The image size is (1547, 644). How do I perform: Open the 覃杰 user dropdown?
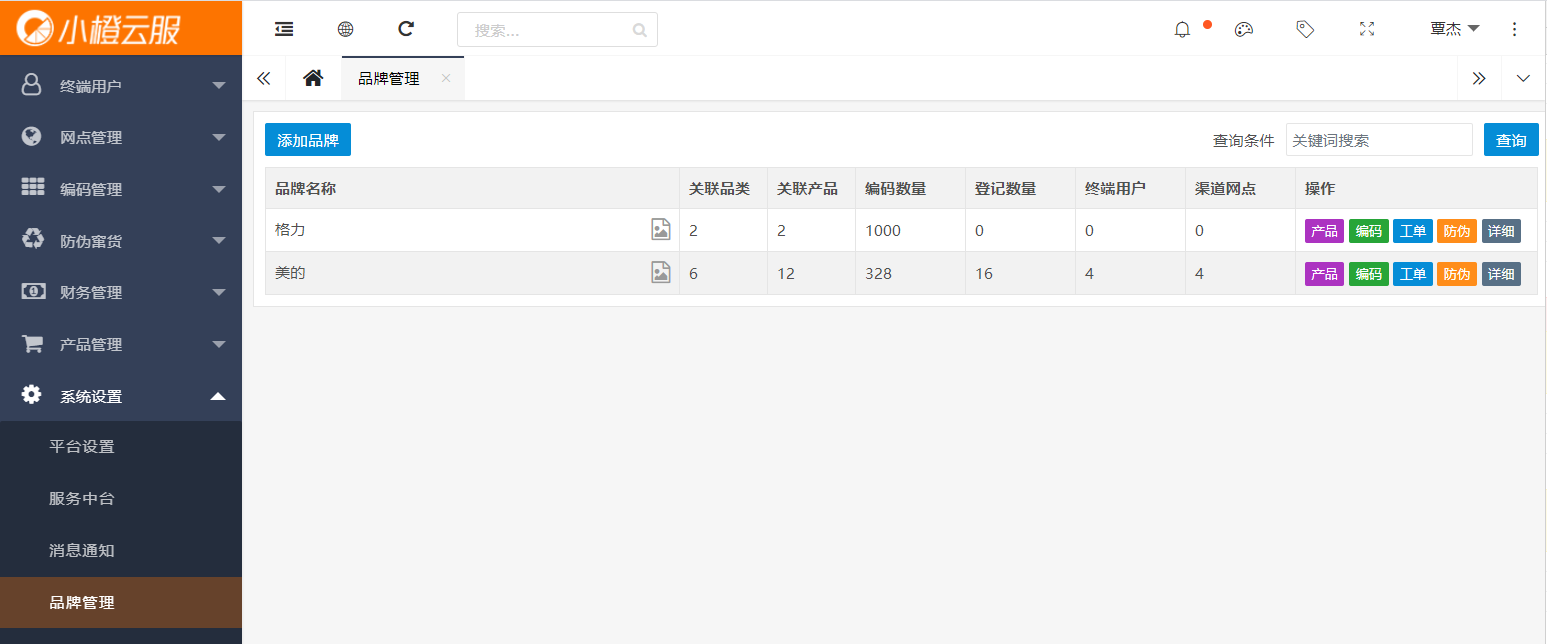[1455, 29]
